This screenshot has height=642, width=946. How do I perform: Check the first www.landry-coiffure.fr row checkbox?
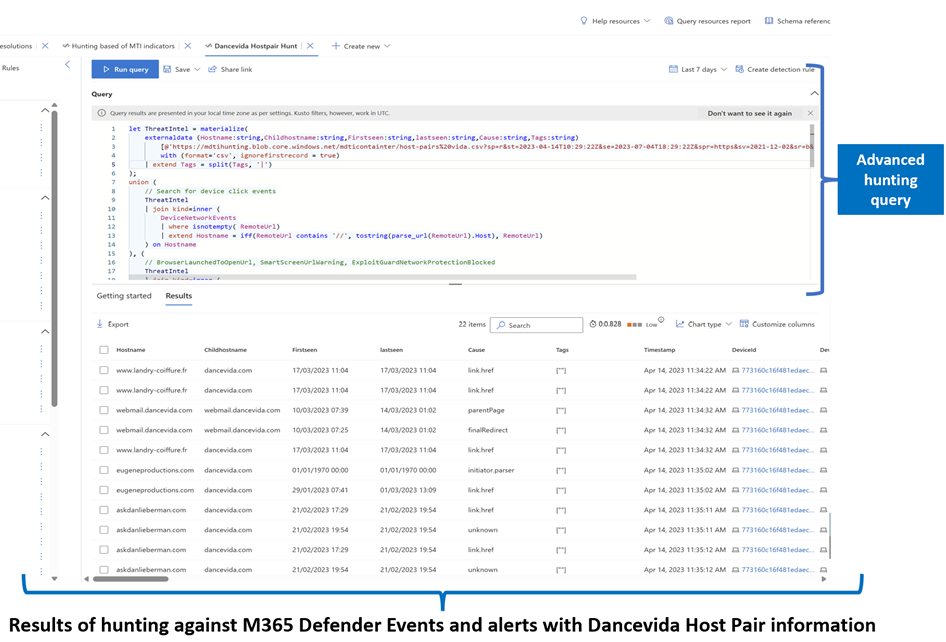104,370
